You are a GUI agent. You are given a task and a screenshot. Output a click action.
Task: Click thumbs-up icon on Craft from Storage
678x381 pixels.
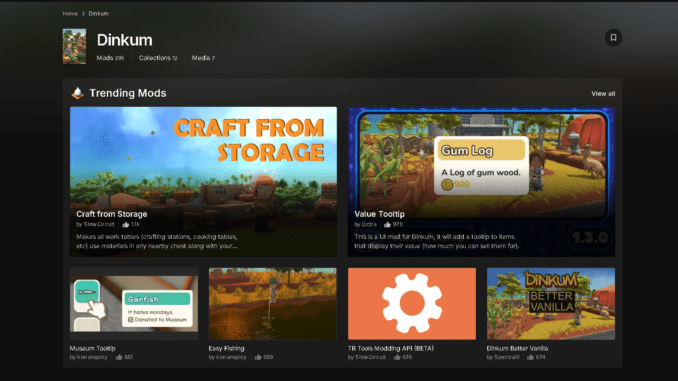[x=126, y=224]
